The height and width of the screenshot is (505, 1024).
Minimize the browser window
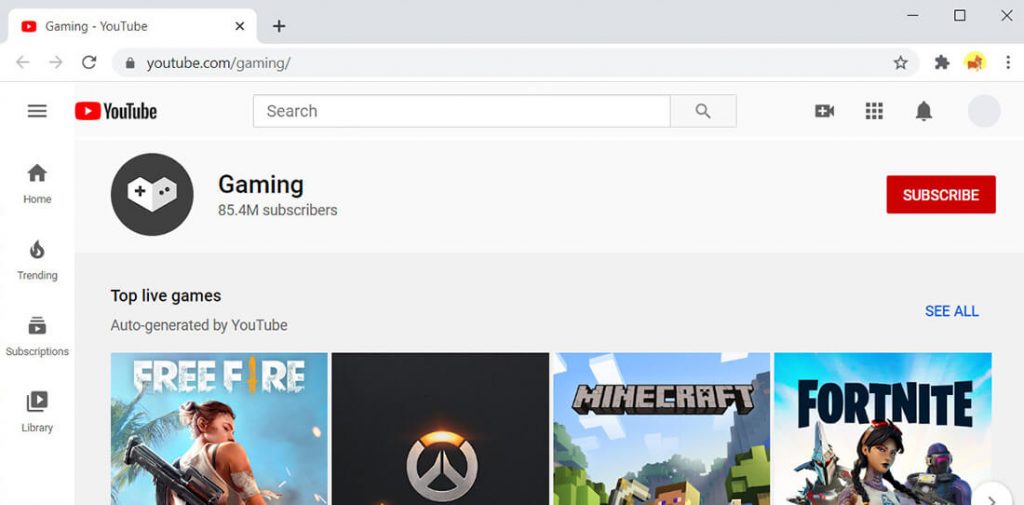(913, 16)
